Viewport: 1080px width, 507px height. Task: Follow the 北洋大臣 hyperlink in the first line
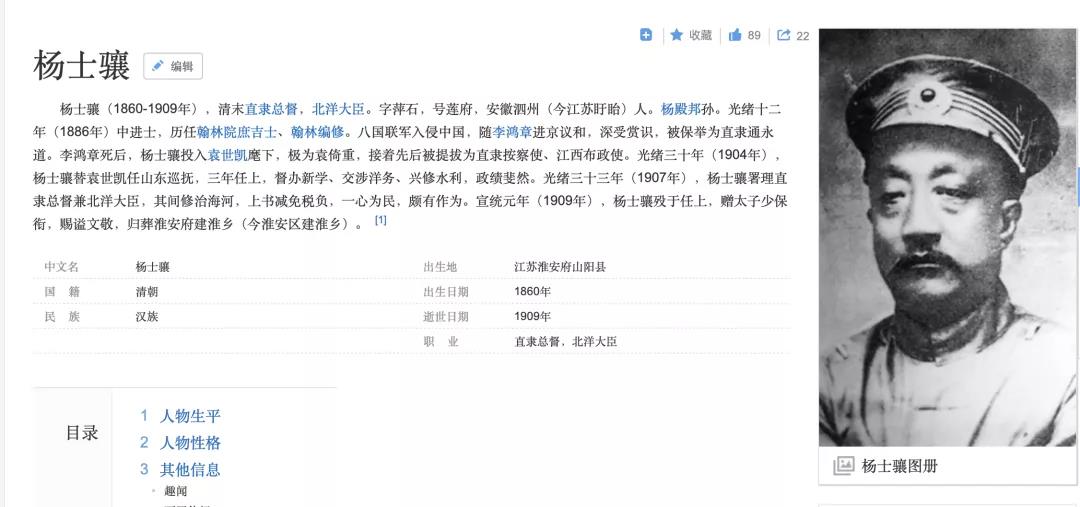click(338, 109)
